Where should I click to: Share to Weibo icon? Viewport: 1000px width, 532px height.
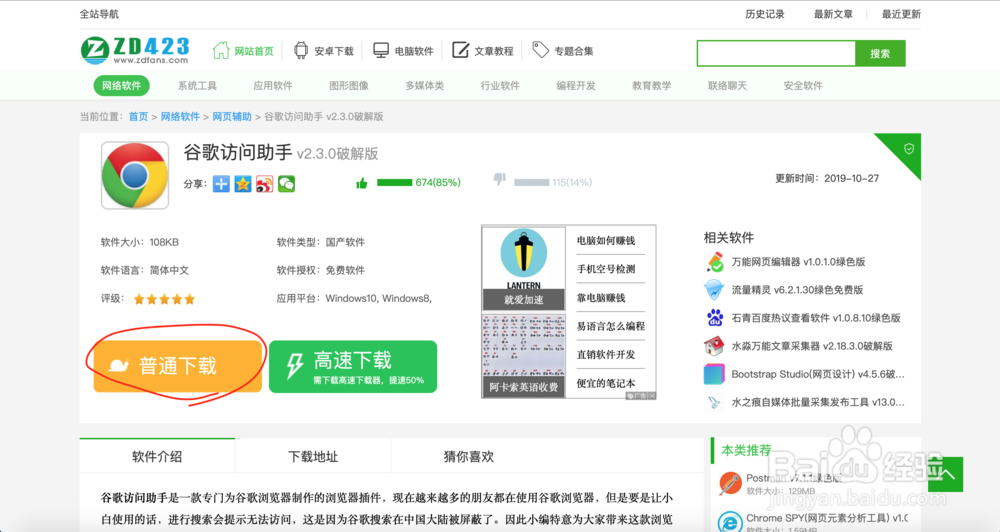point(265,184)
